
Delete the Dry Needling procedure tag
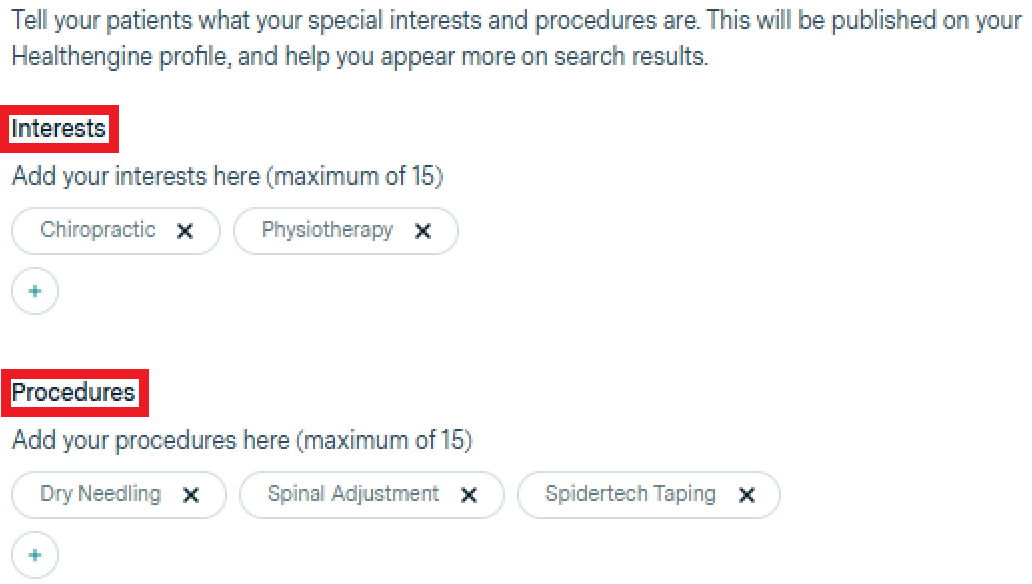[191, 495]
